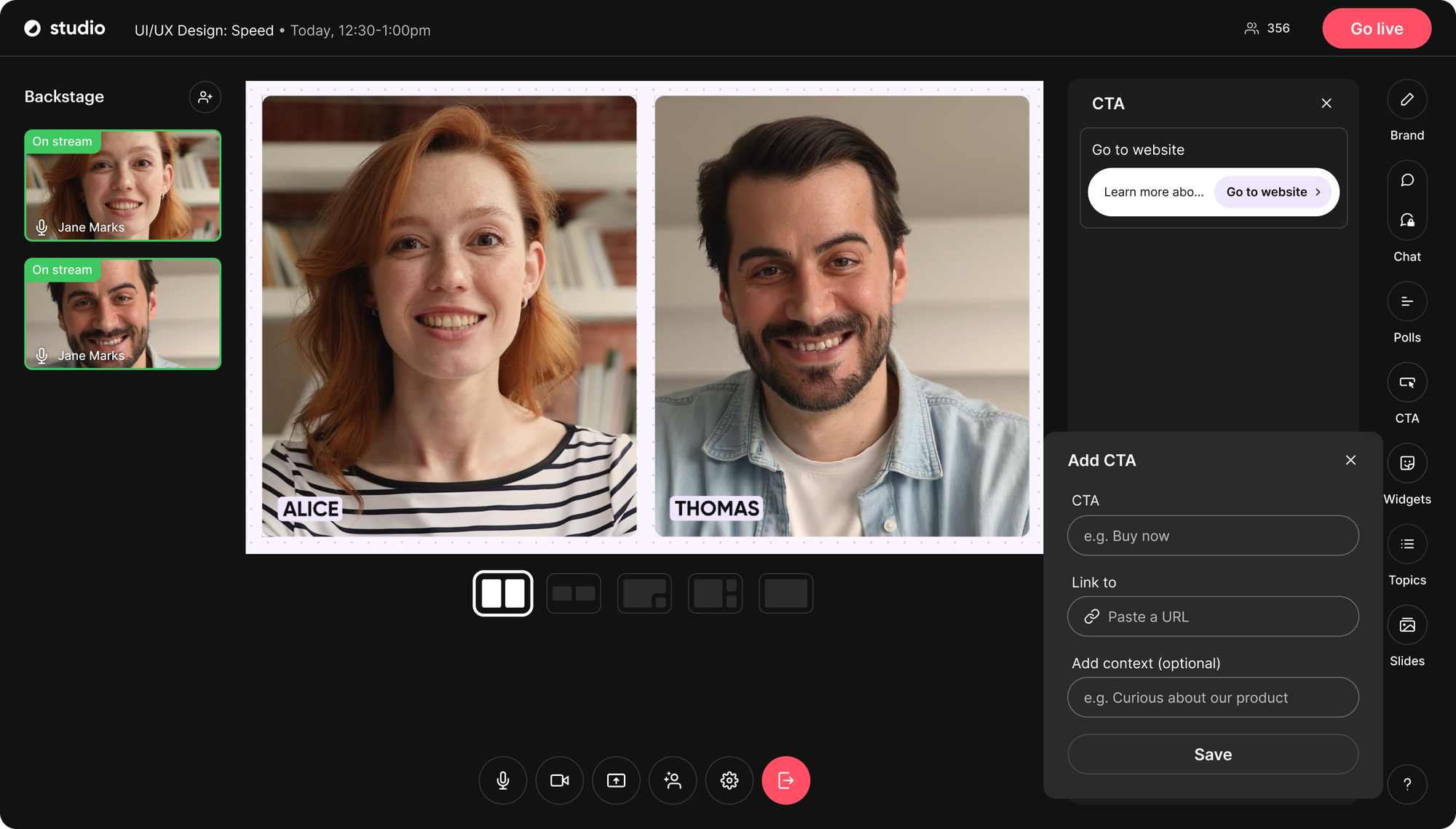Turn off your camera
The height and width of the screenshot is (829, 1456).
click(x=559, y=780)
